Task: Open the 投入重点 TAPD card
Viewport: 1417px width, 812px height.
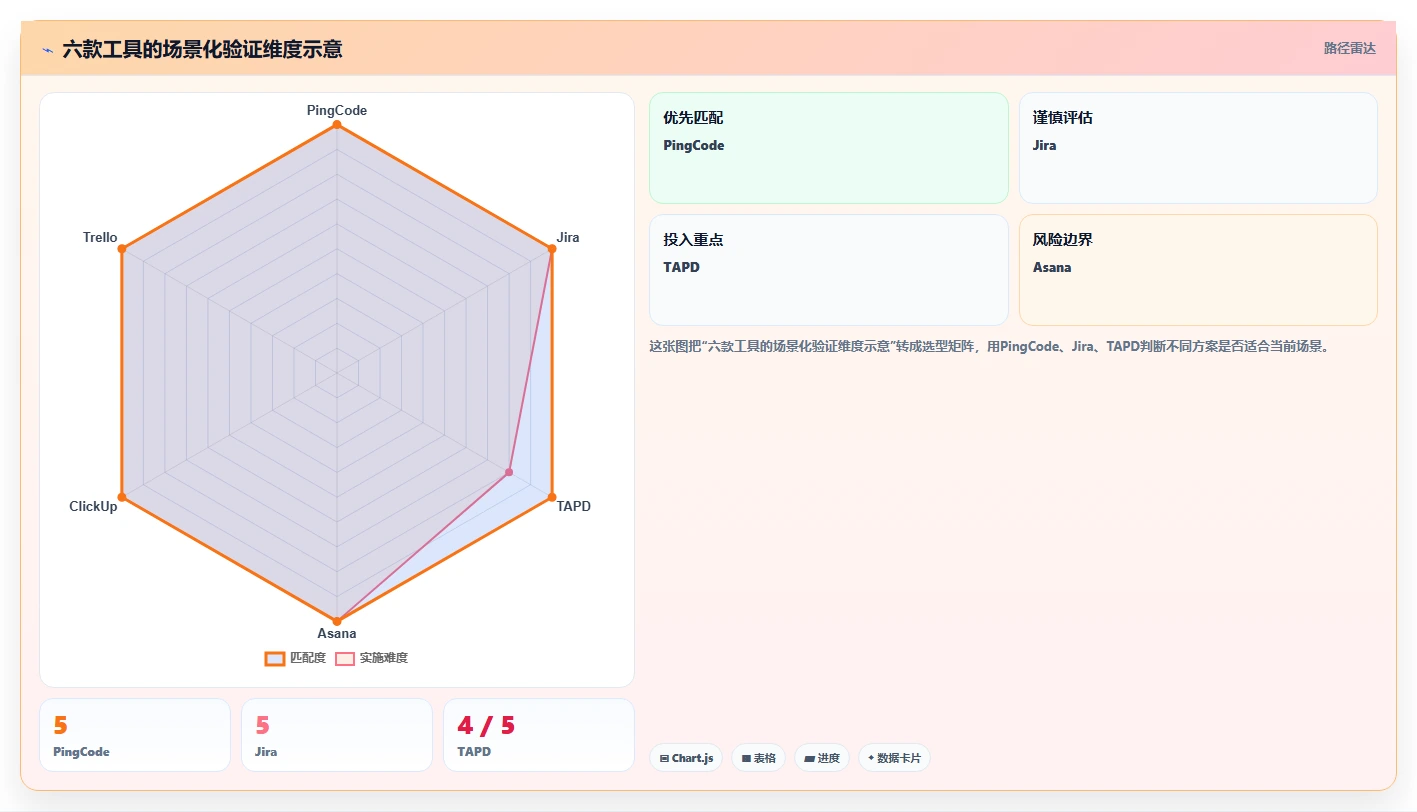Action: coord(829,270)
